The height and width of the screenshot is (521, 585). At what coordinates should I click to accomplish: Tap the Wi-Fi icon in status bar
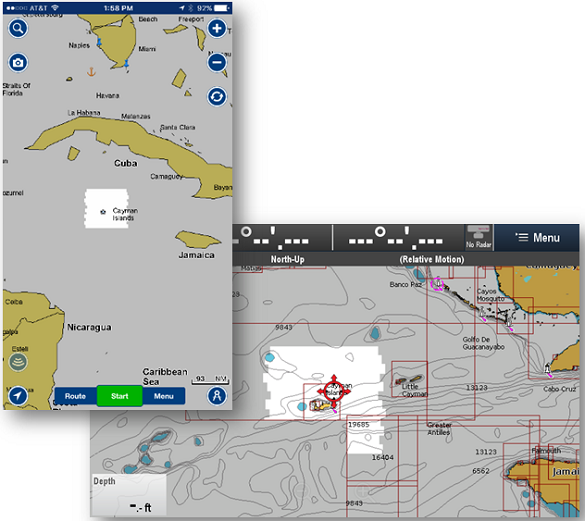tap(55, 8)
